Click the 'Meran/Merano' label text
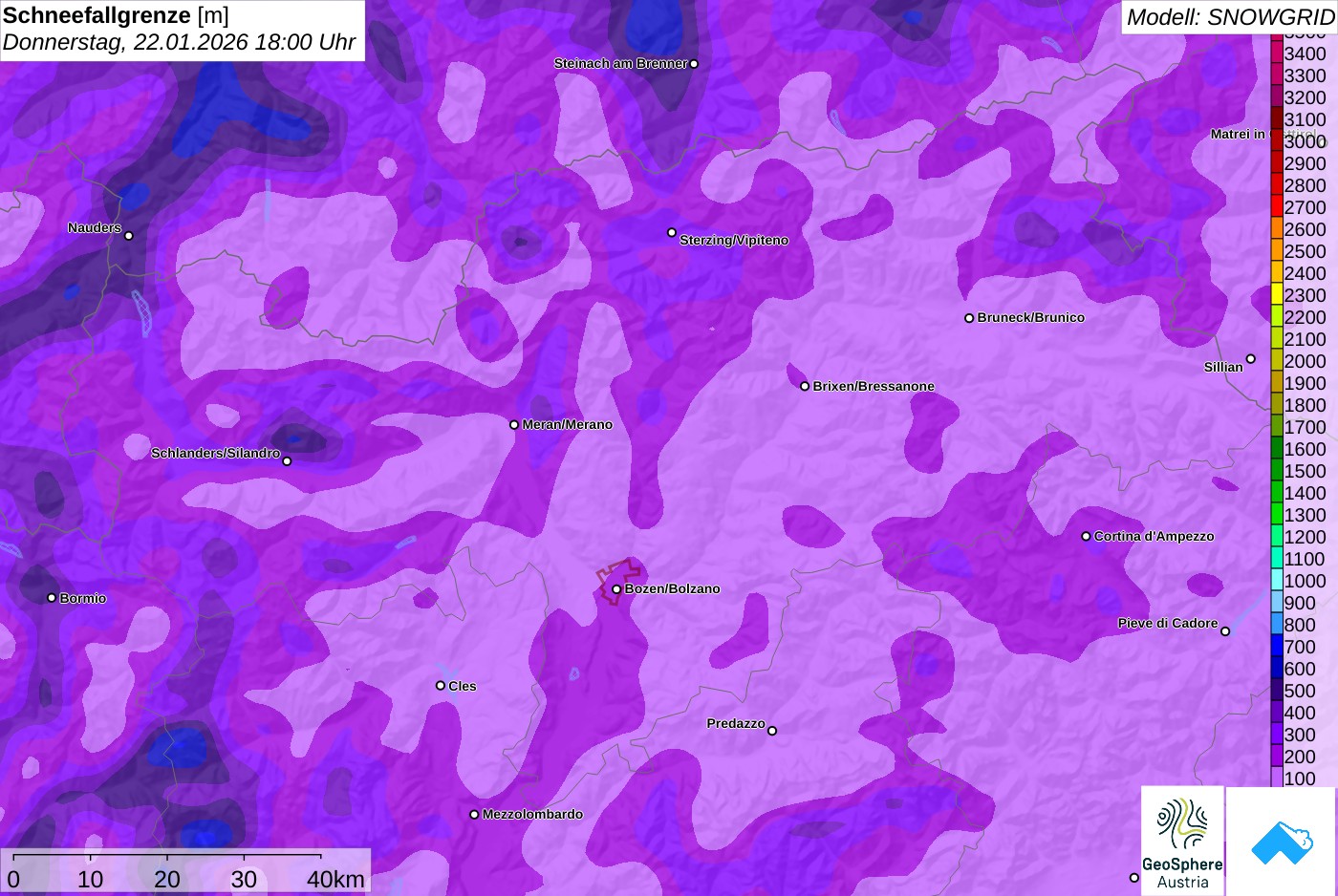 click(568, 424)
